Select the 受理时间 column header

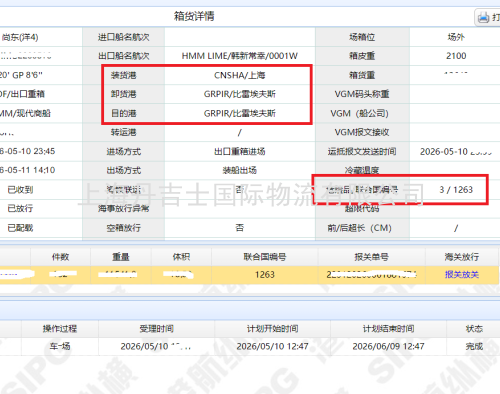tap(157, 329)
